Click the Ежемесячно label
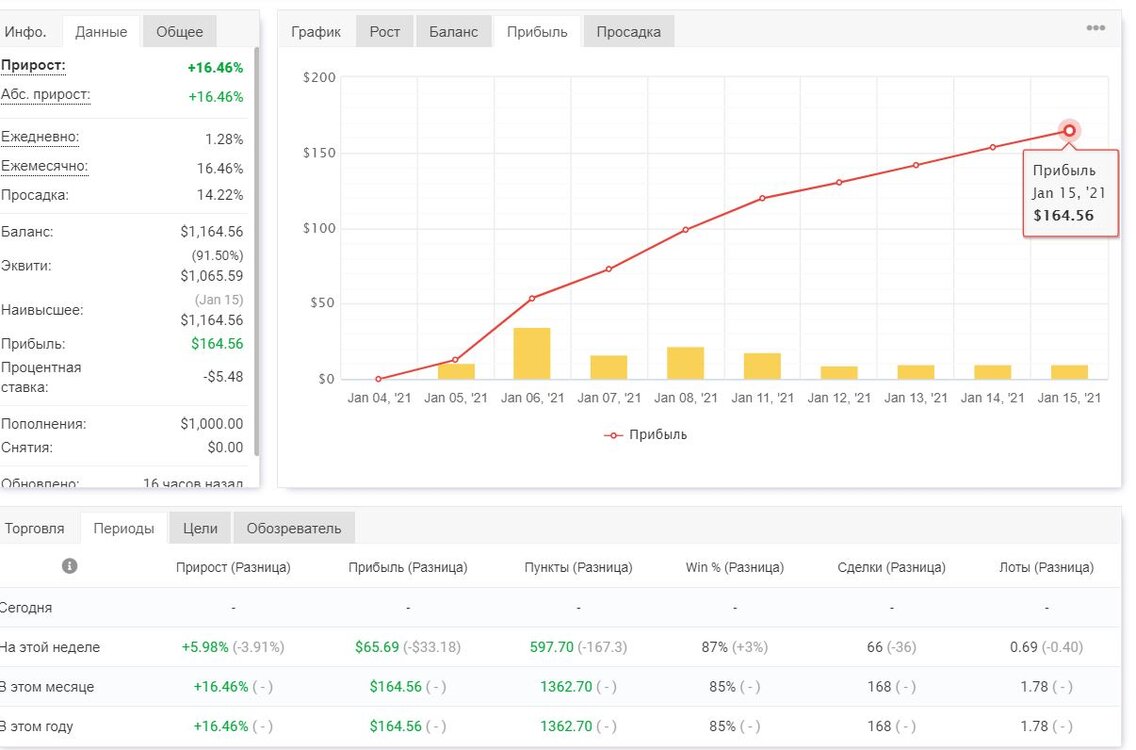The image size is (1136, 750). [44, 166]
